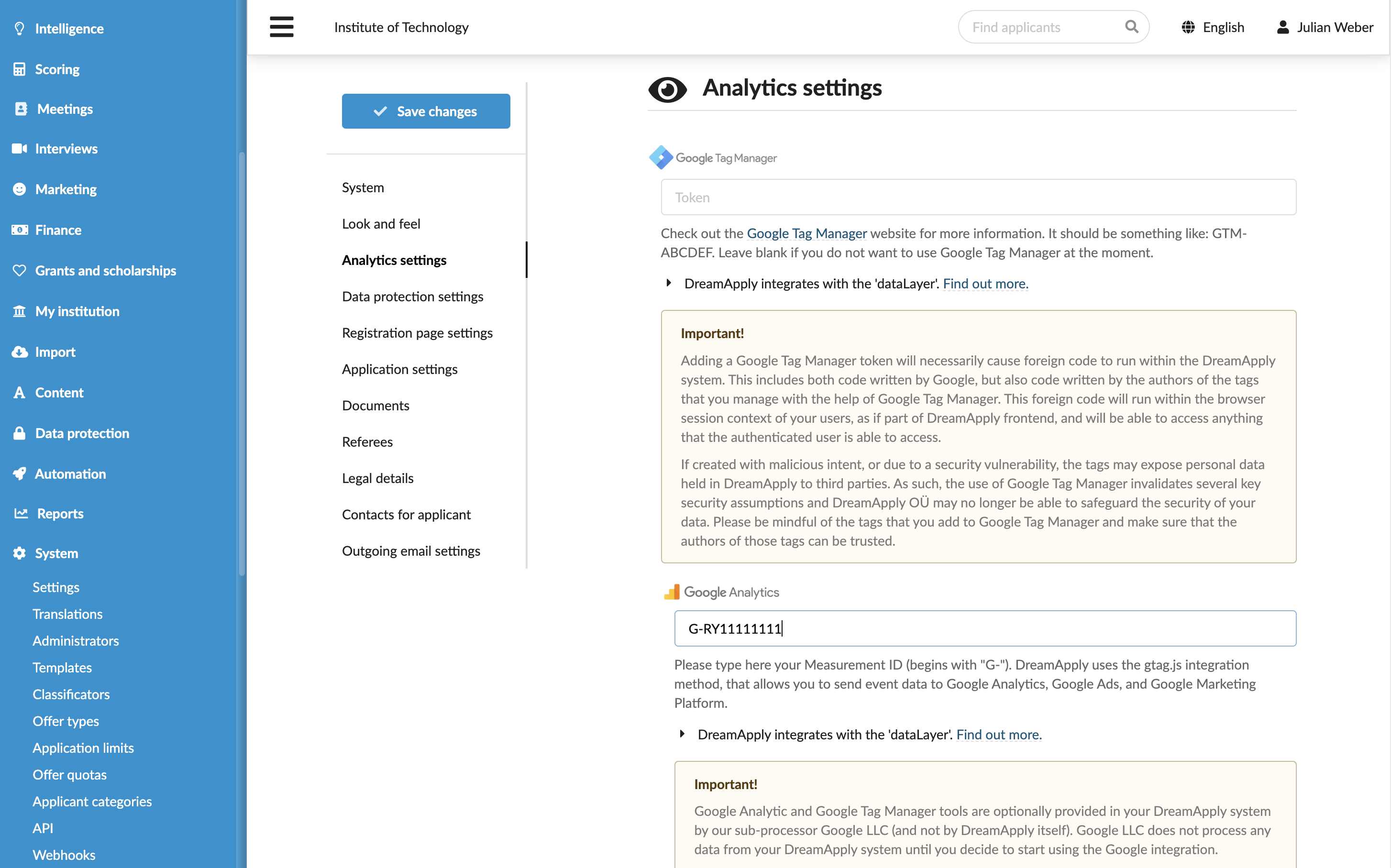Open the Marketing sidebar section
This screenshot has height=868, width=1391.
tap(66, 189)
